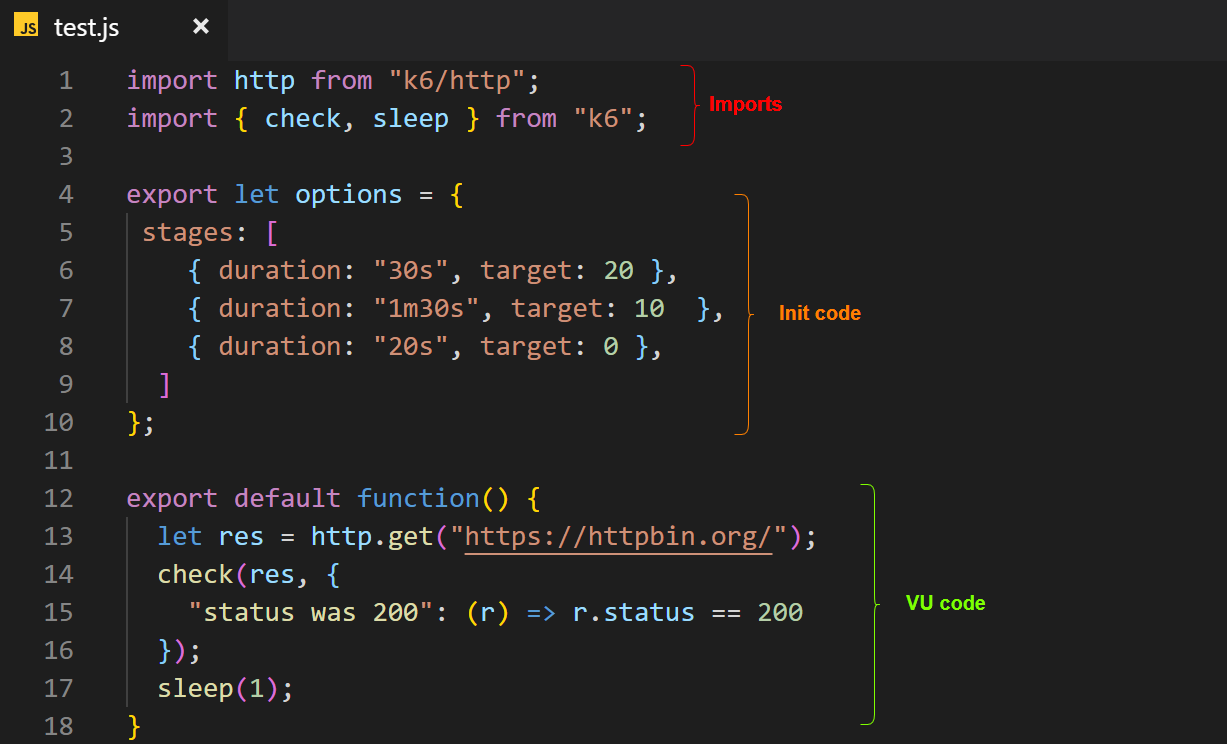Click the options variable declaration
This screenshot has height=745, width=1228.
[348, 194]
